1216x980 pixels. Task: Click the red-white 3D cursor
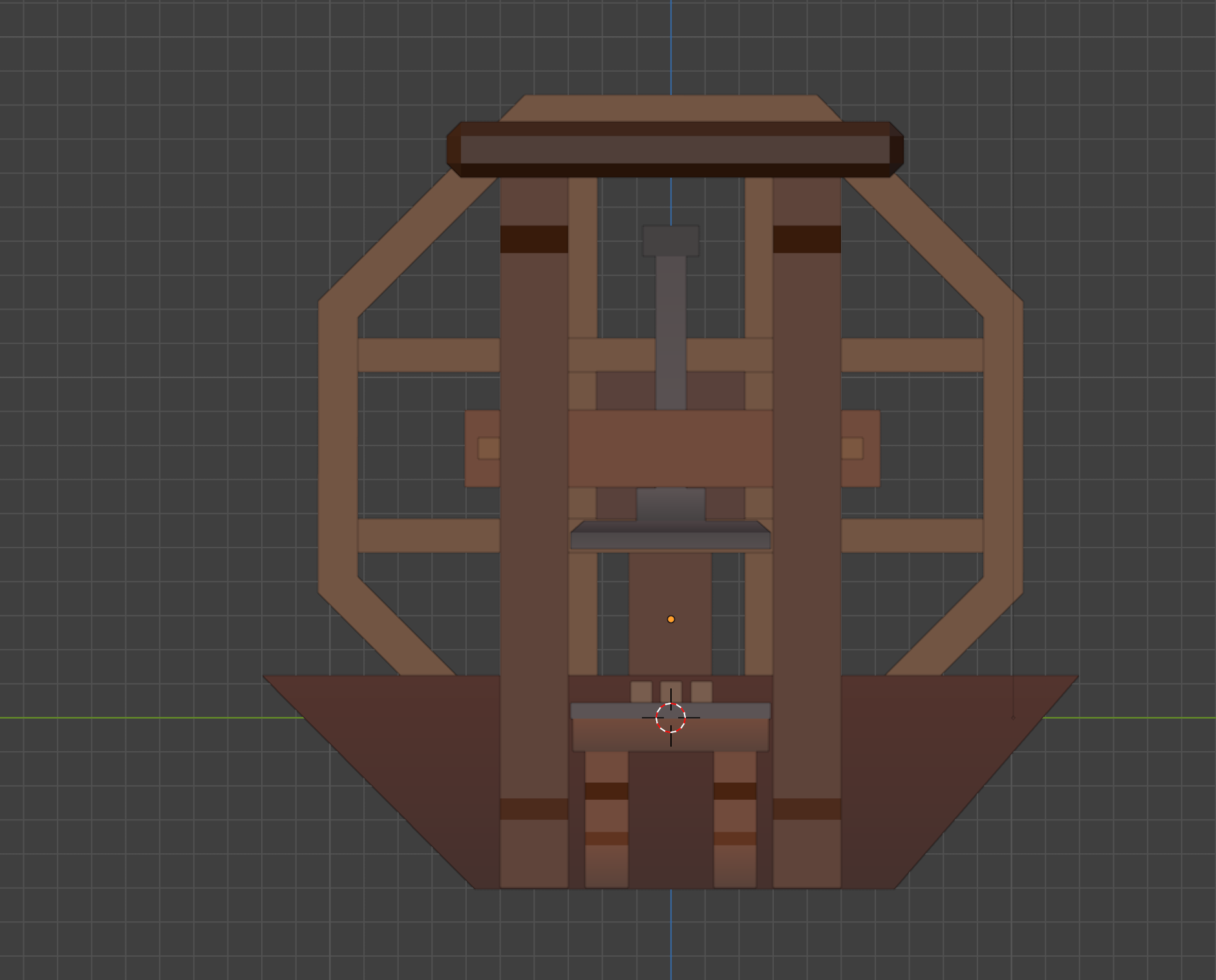(x=670, y=718)
